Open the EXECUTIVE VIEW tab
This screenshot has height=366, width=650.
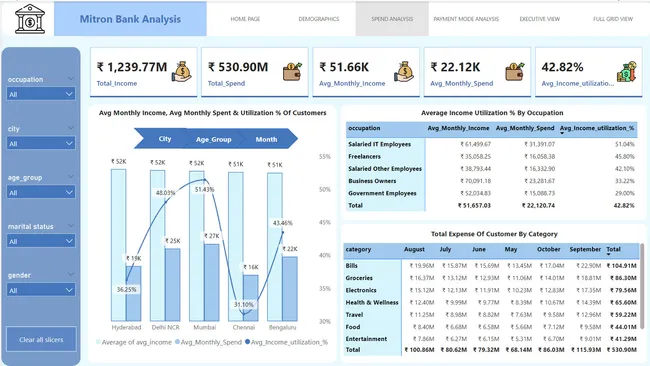tap(540, 19)
